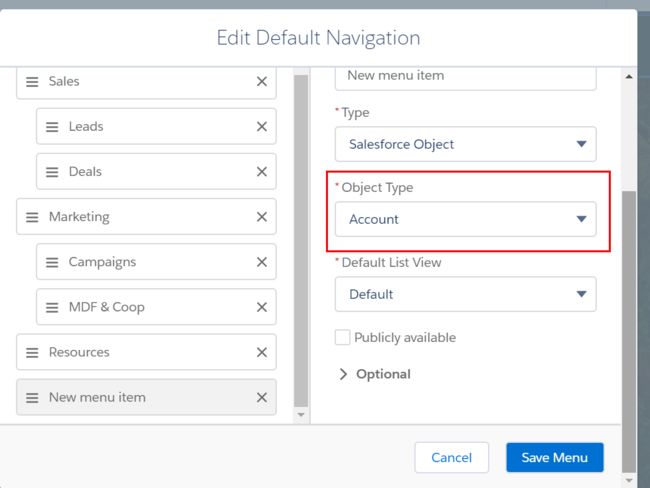This screenshot has height=488, width=650.
Task: Click the Resources drag handle icon
Action: (x=32, y=352)
